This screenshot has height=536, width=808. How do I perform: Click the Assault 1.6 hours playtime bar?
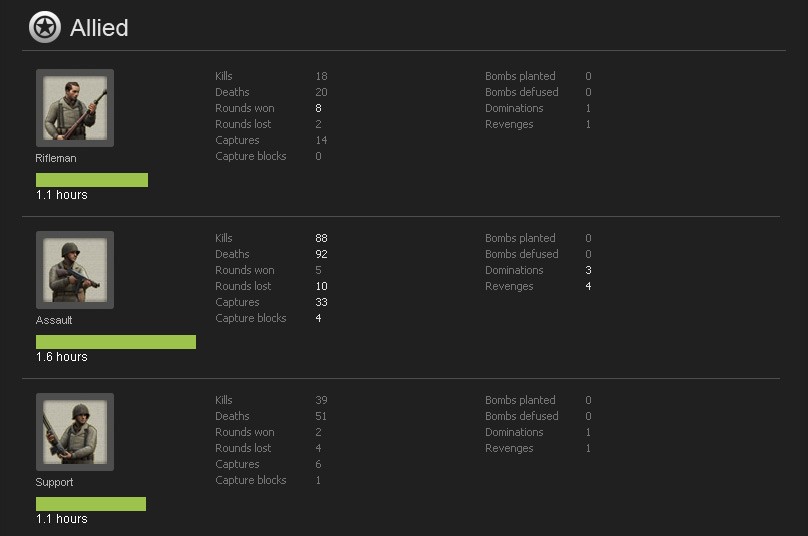[x=116, y=342]
